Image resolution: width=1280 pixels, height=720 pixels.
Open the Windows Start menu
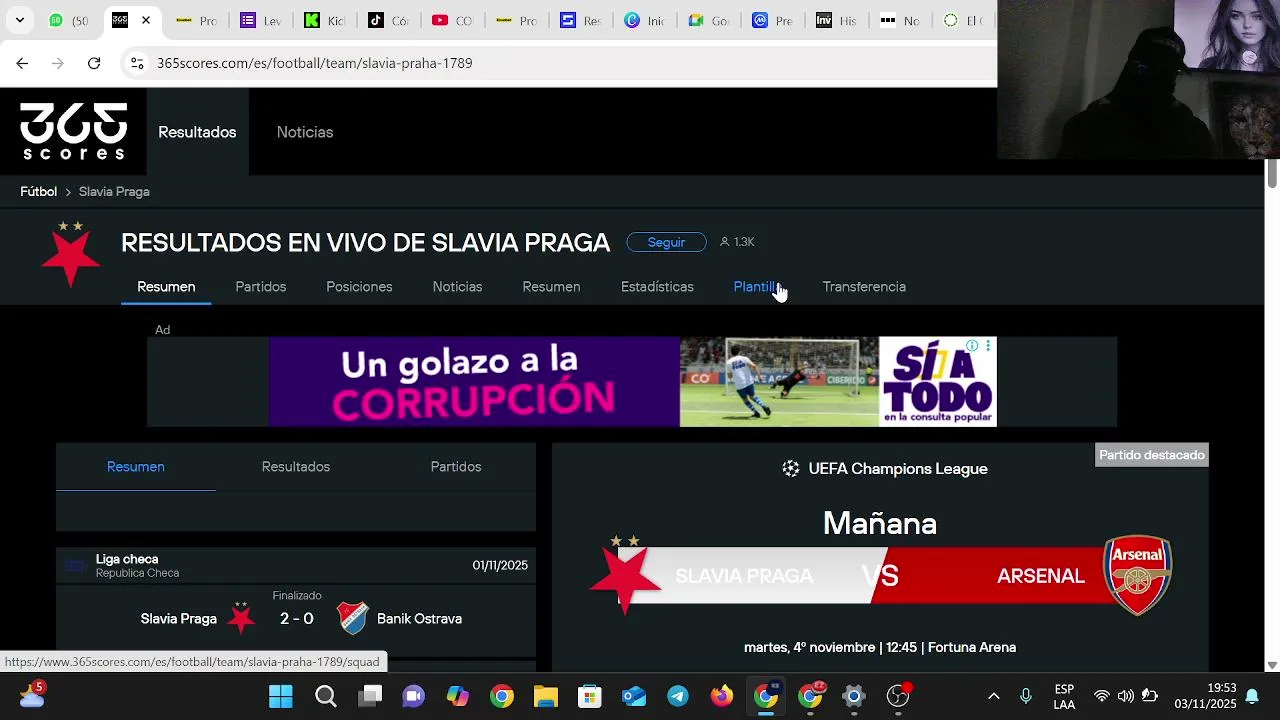tap(281, 696)
